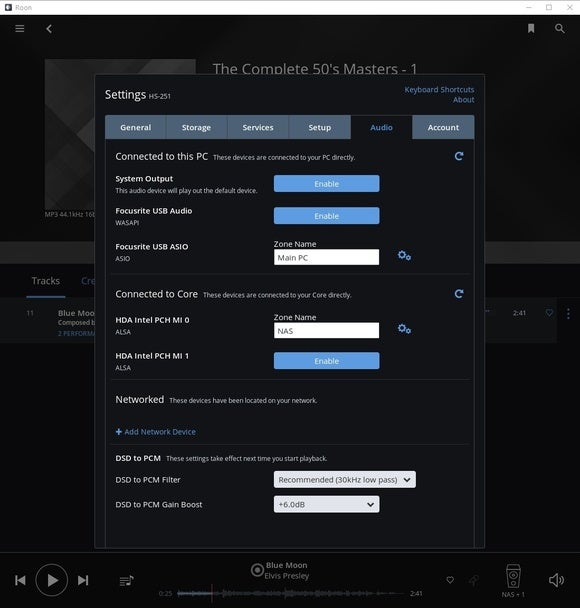The width and height of the screenshot is (580, 608).
Task: Click The Complete 50's Masters album title
Action: [314, 69]
